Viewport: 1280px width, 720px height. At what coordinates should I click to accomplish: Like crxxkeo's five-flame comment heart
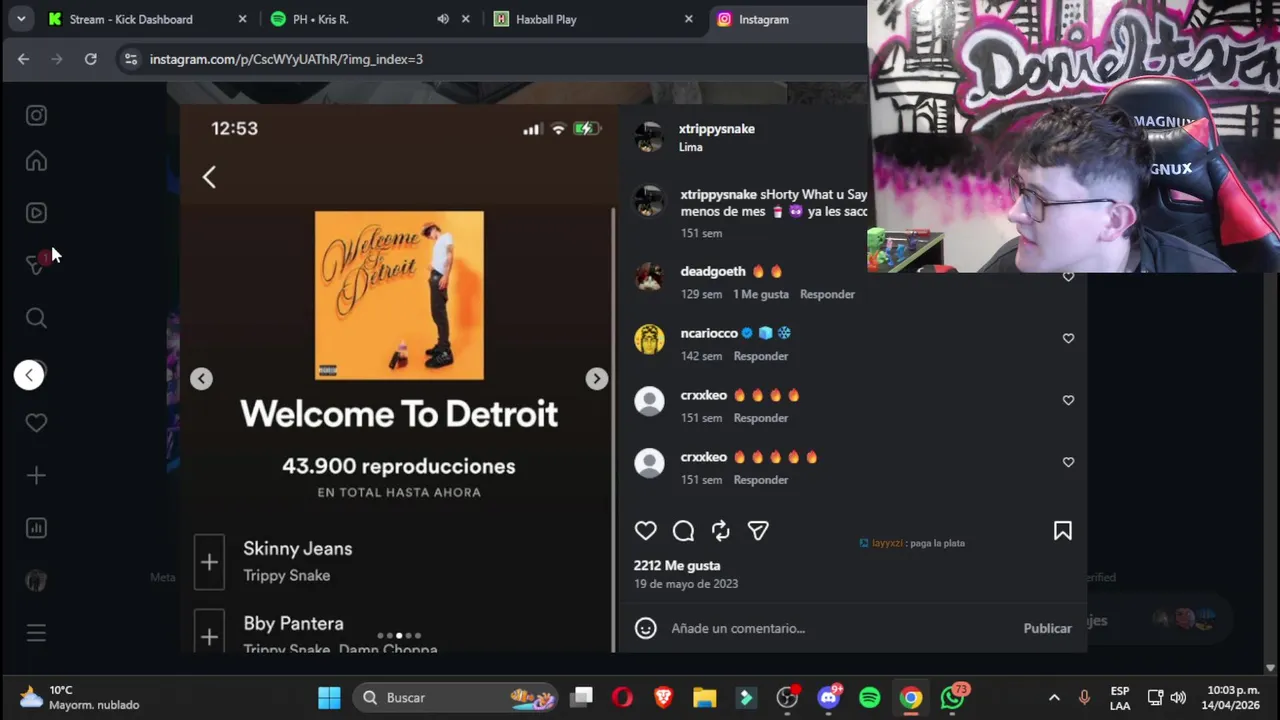pyautogui.click(x=1068, y=462)
